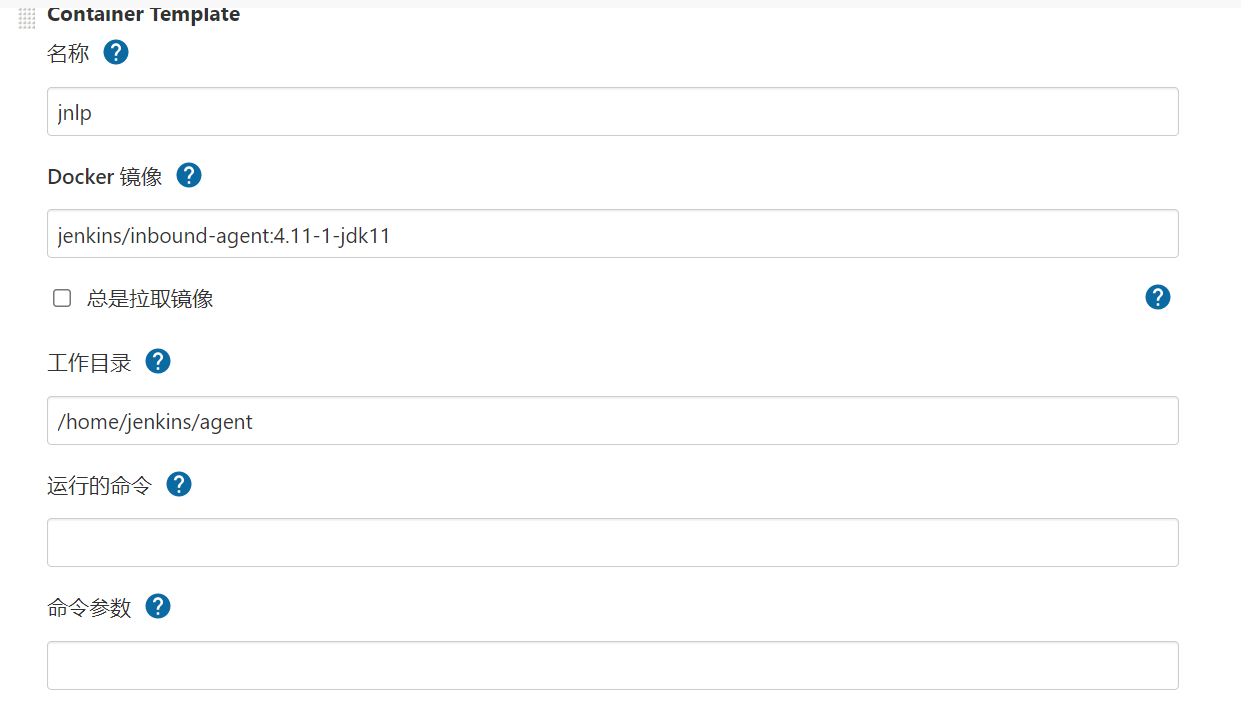Open help for 总是拉取镜像 option

click(1157, 297)
